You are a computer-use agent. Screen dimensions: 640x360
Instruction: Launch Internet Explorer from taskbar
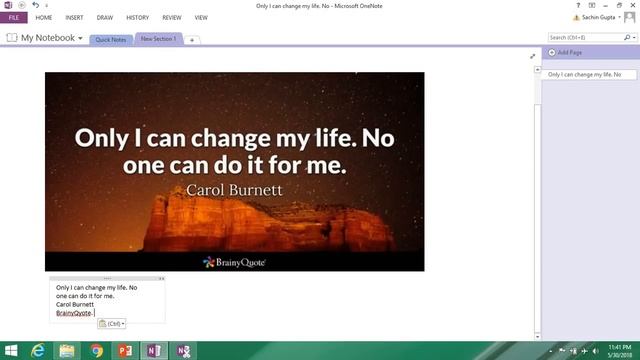pos(38,351)
